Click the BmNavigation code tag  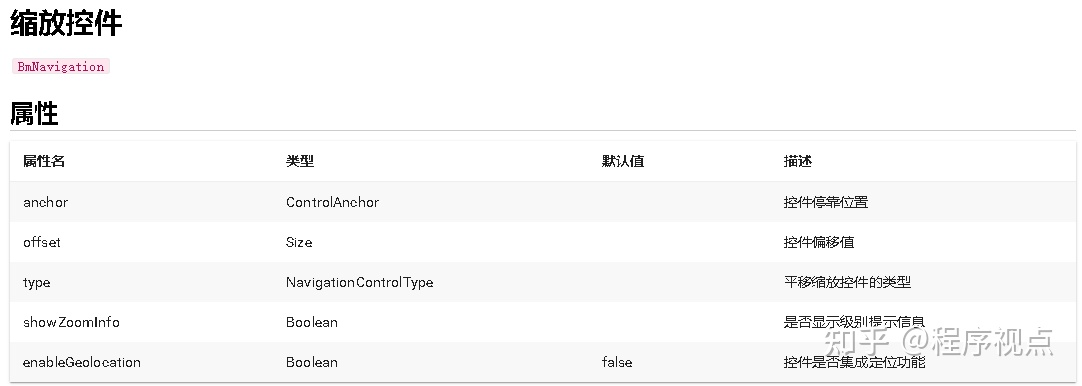61,66
